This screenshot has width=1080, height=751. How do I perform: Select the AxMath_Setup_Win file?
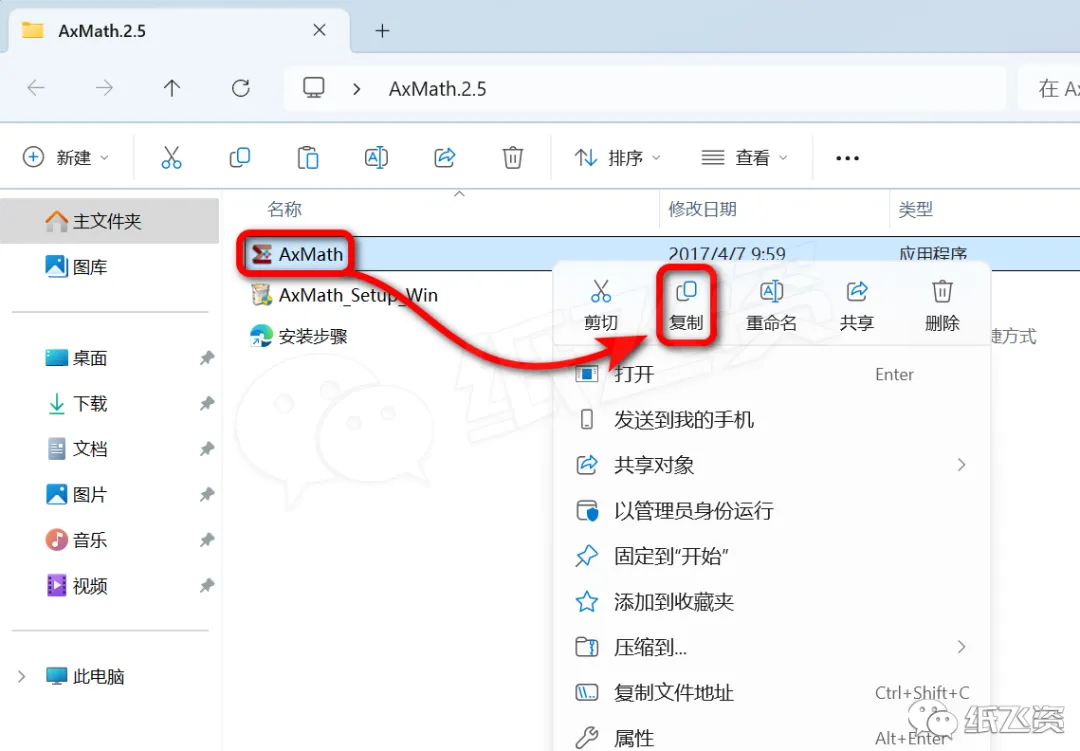[344, 295]
